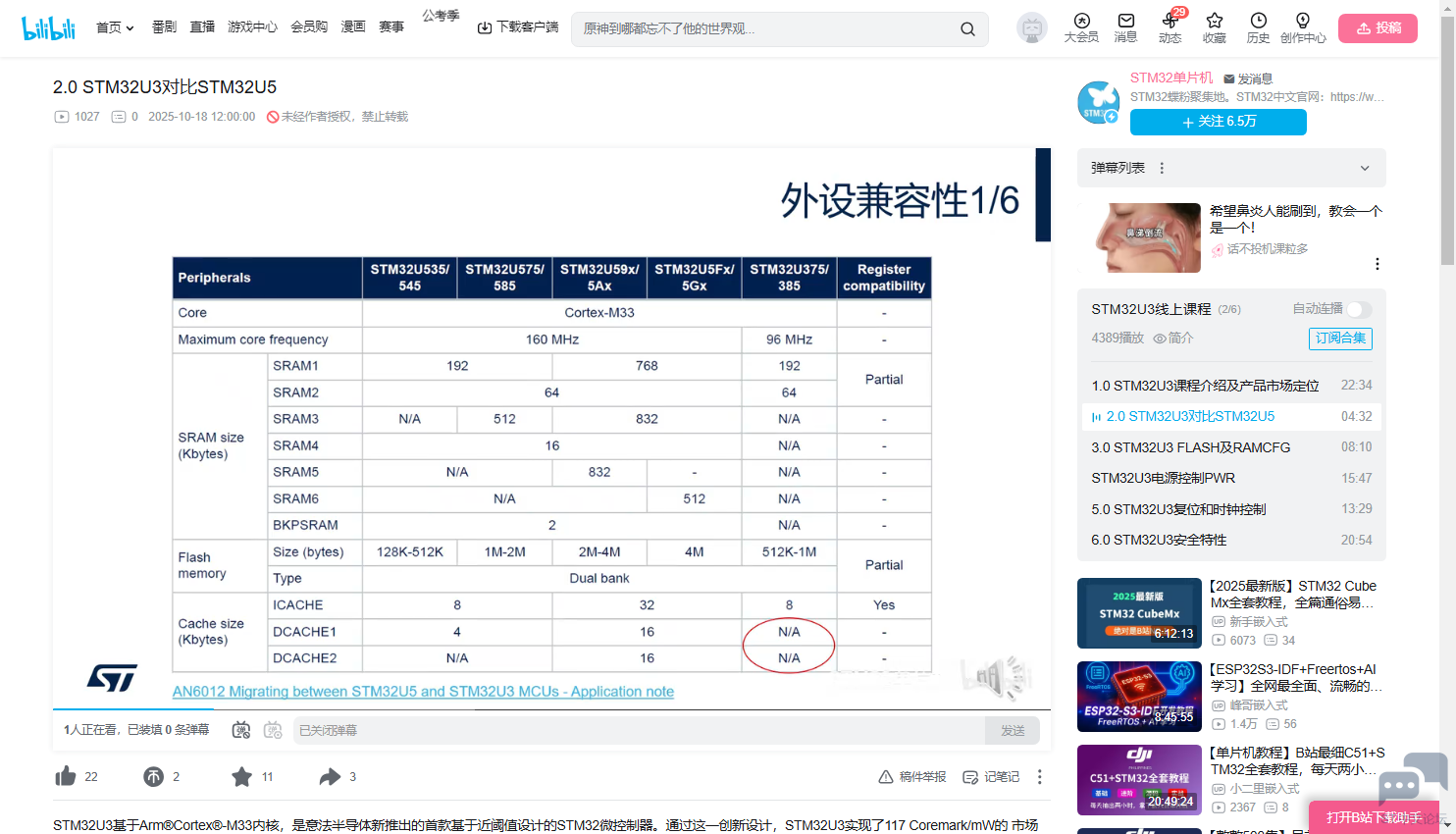Toggle the 自动连播 autoplay switch
This screenshot has width=1456, height=834.
[1359, 309]
